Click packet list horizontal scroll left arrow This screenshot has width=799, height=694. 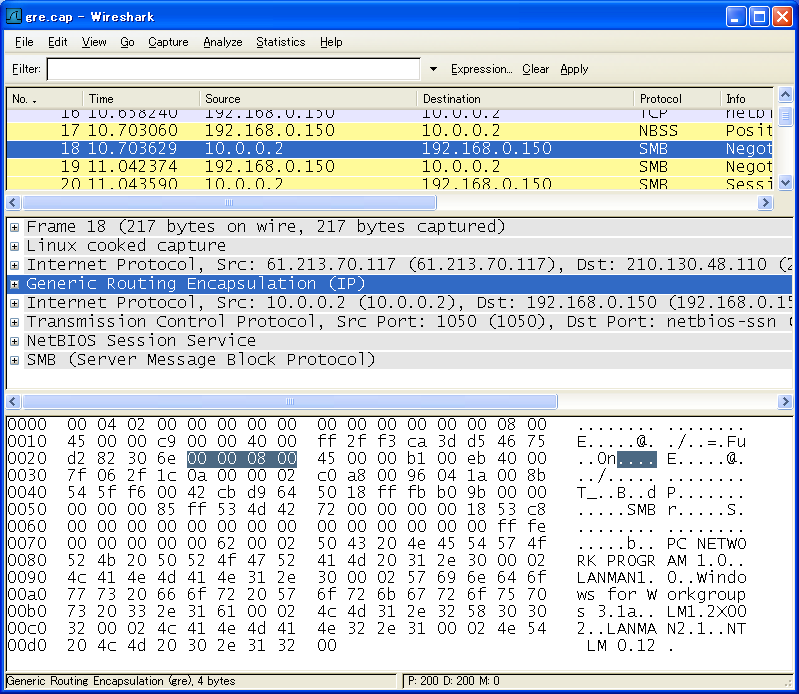click(x=13, y=203)
